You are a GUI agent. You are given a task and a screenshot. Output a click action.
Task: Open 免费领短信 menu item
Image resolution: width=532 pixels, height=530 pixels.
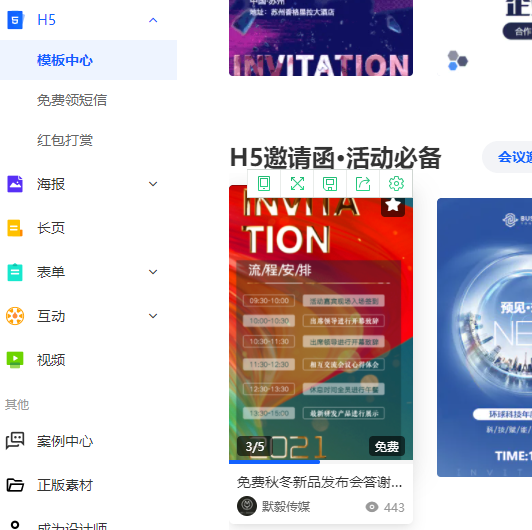click(x=72, y=100)
